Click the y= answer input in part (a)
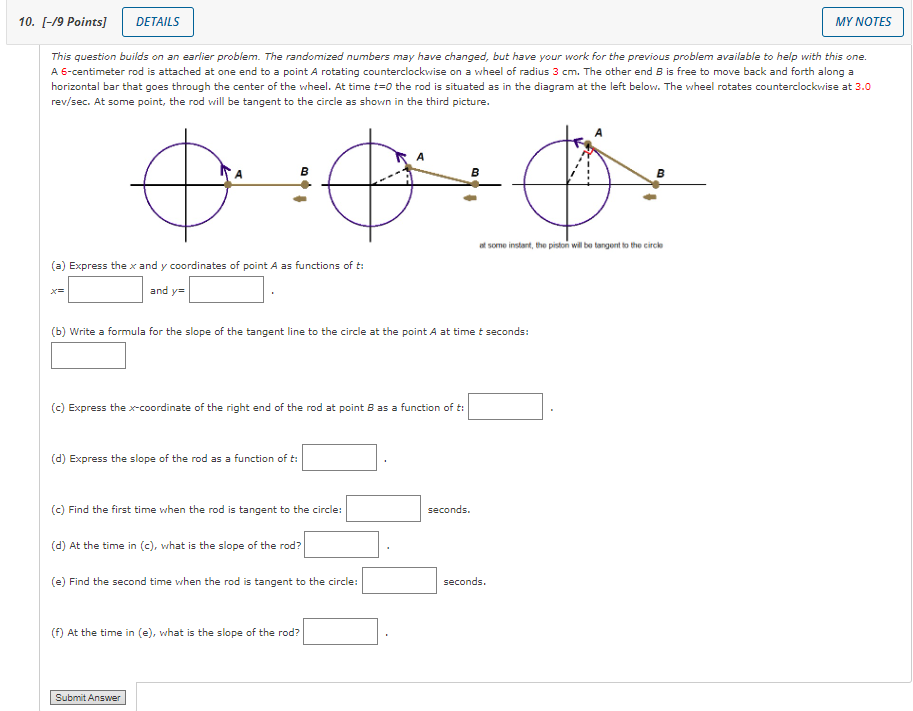Viewport: 913px width, 711px height. point(226,289)
